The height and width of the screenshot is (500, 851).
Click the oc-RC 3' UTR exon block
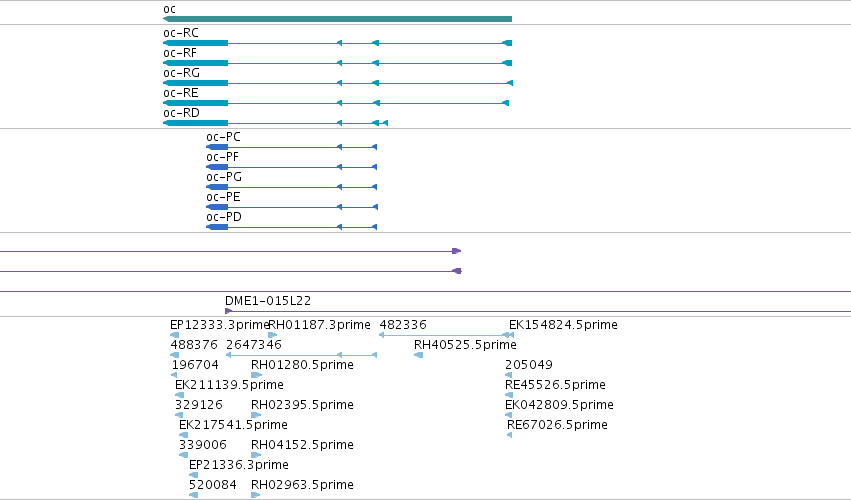pyautogui.click(x=195, y=43)
